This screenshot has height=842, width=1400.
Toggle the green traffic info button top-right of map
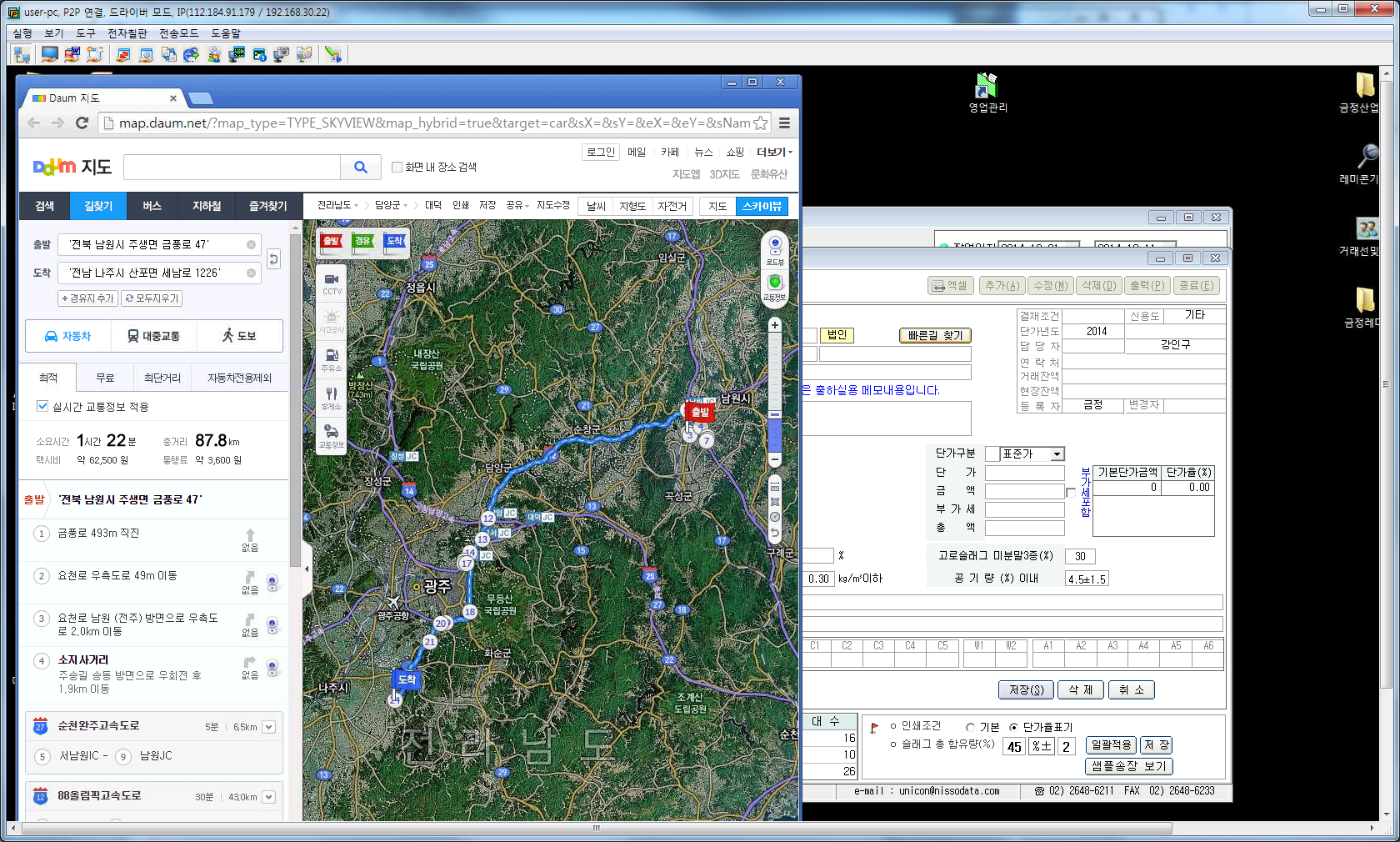point(775,287)
